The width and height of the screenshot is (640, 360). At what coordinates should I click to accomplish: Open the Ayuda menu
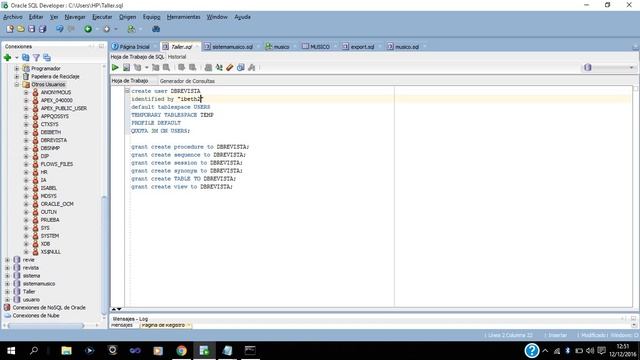point(242,17)
